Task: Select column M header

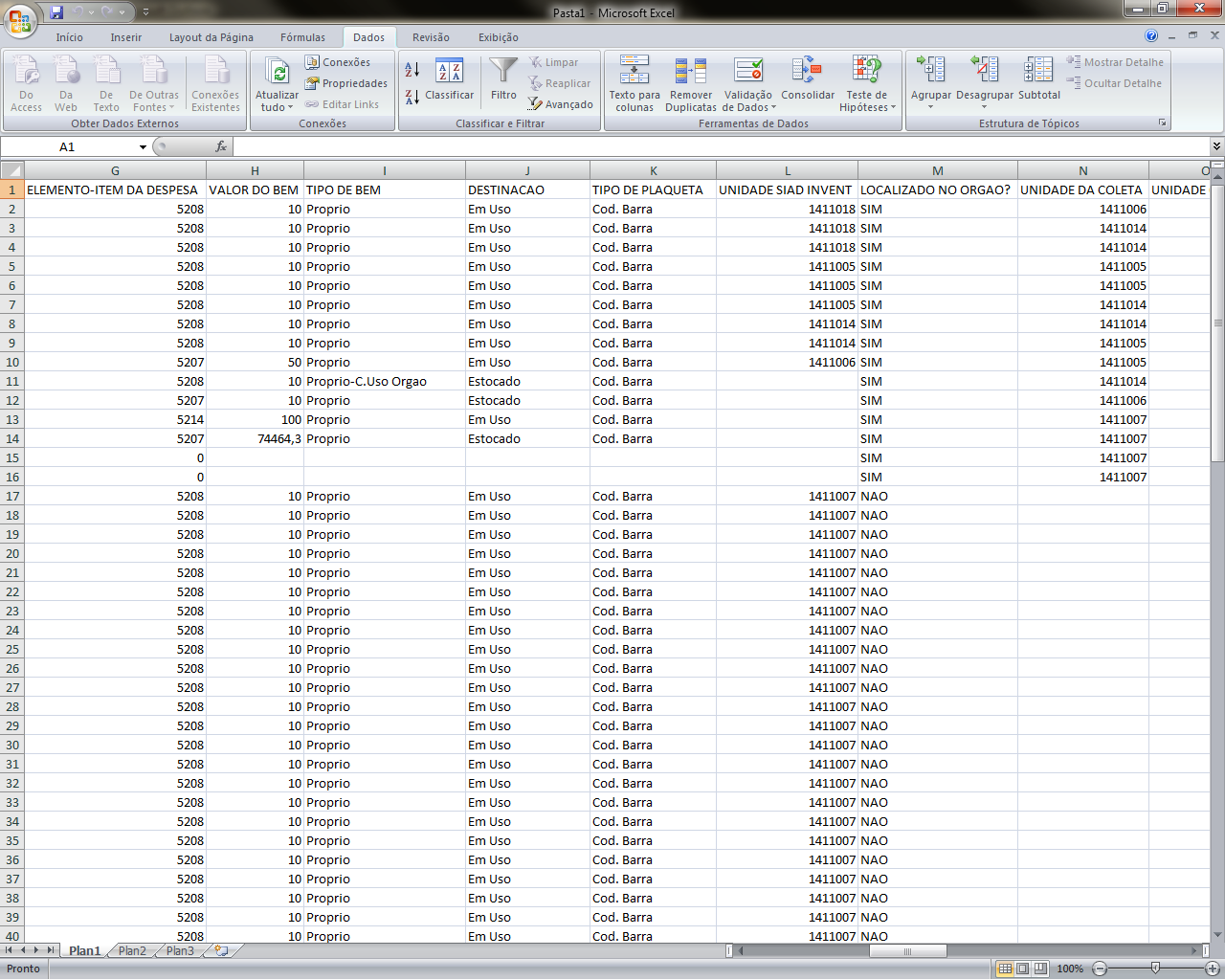Action: 937,170
